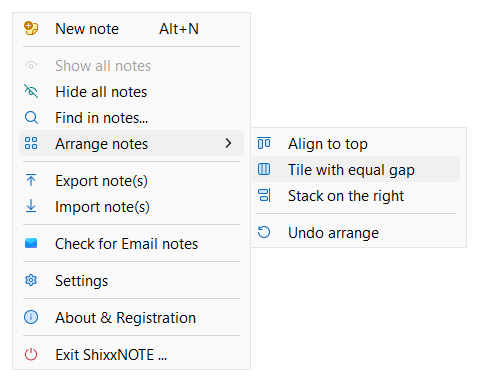Click the four-squares Arrange notes icon
479x382 pixels.
(31, 143)
